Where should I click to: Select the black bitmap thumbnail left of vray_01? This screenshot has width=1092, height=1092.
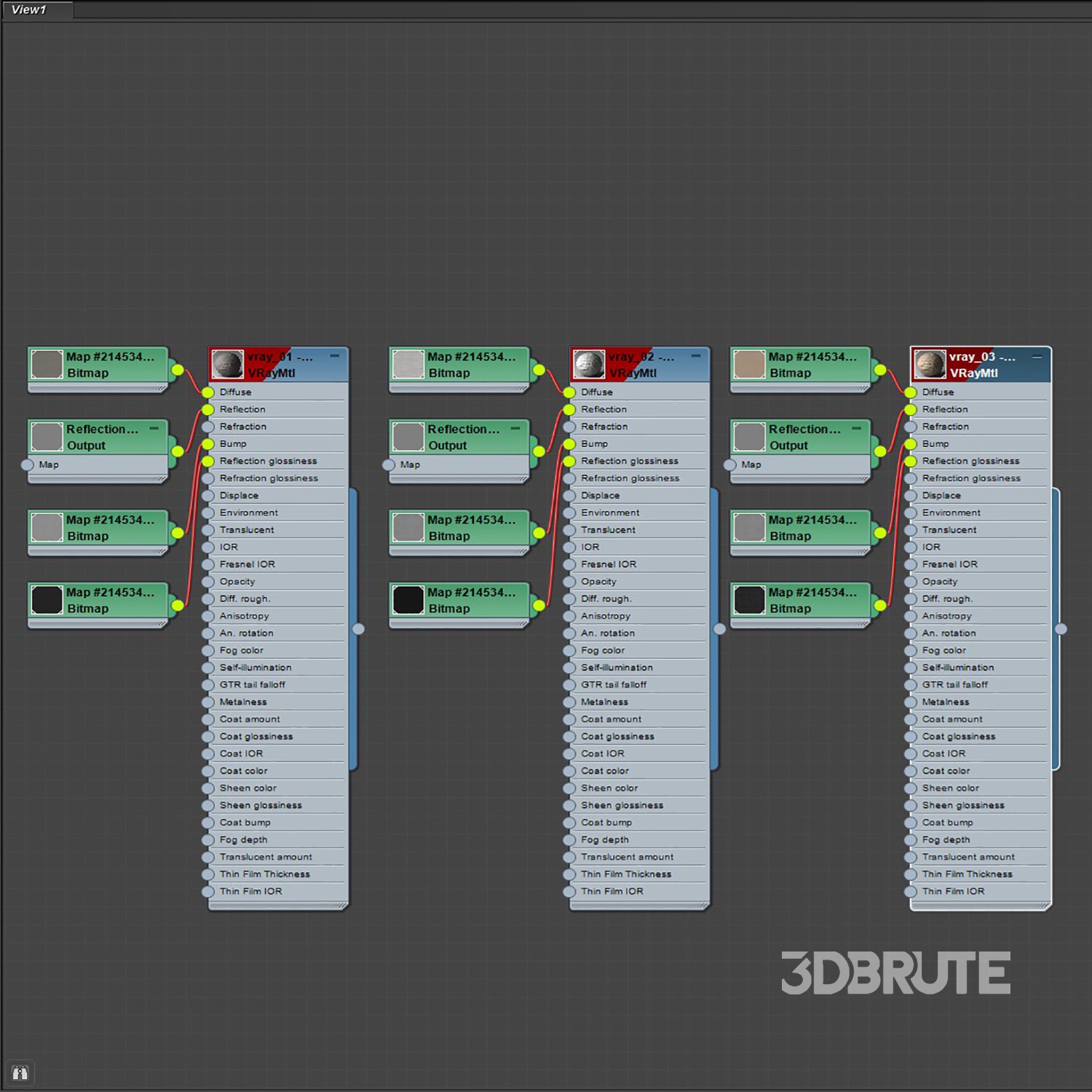47,600
